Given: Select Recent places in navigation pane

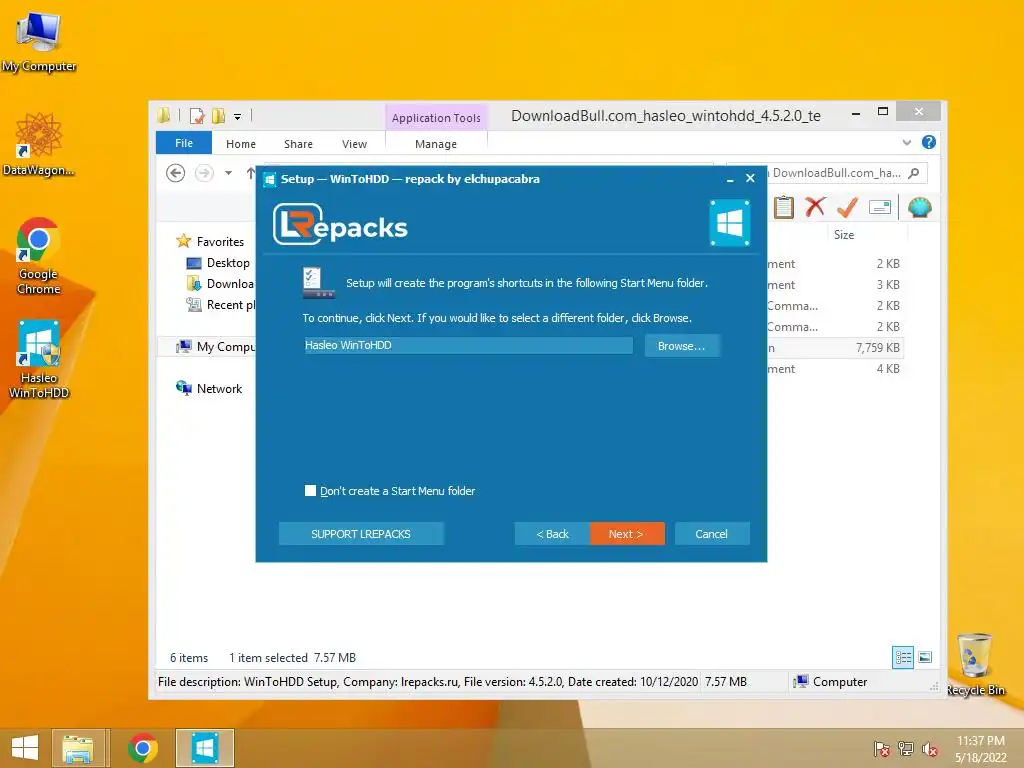Looking at the screenshot, I should [x=223, y=304].
